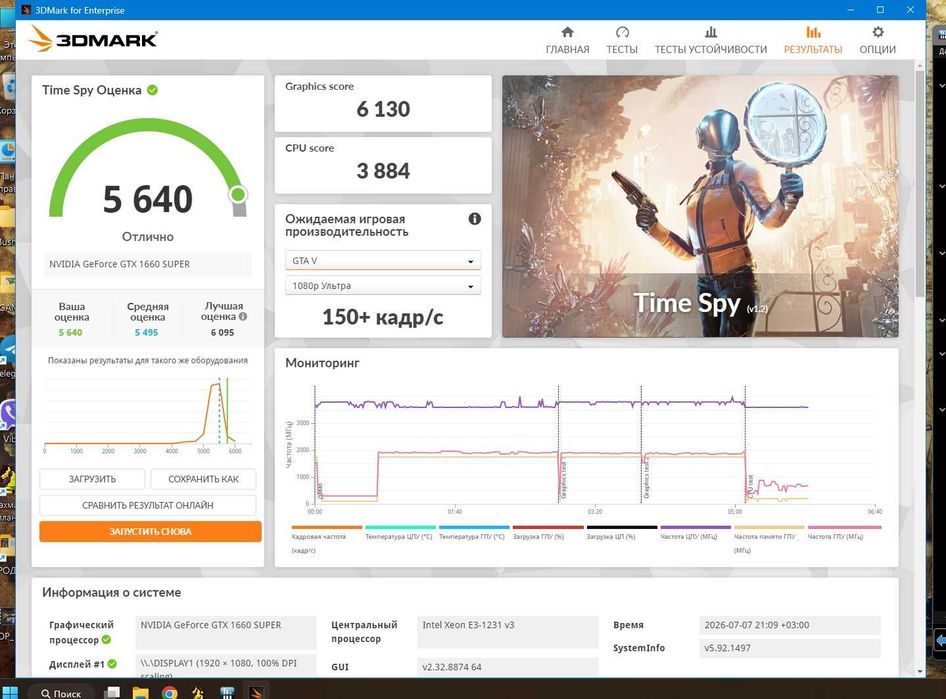Click the Время timestamp value
This screenshot has width=946, height=699.
coord(757,625)
